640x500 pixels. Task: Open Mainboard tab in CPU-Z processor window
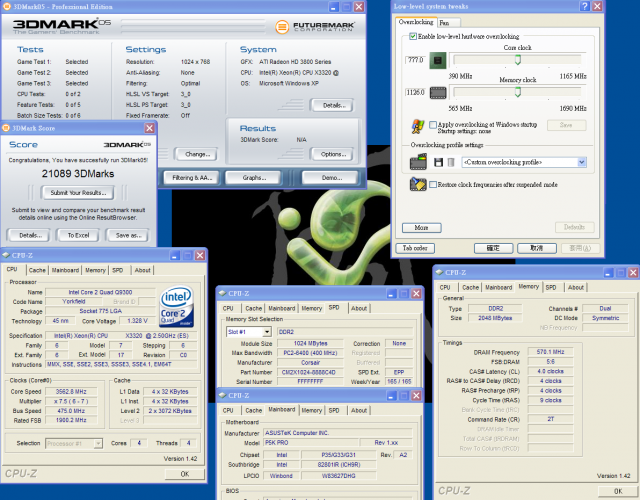65,270
